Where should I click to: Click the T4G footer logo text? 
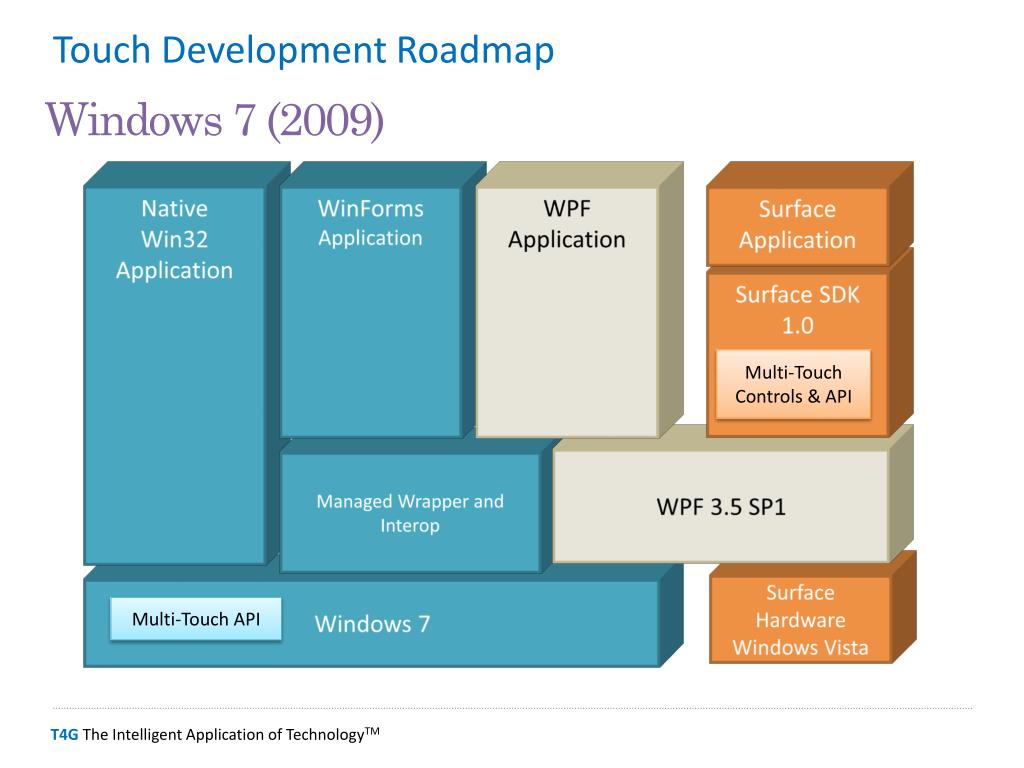[64, 735]
